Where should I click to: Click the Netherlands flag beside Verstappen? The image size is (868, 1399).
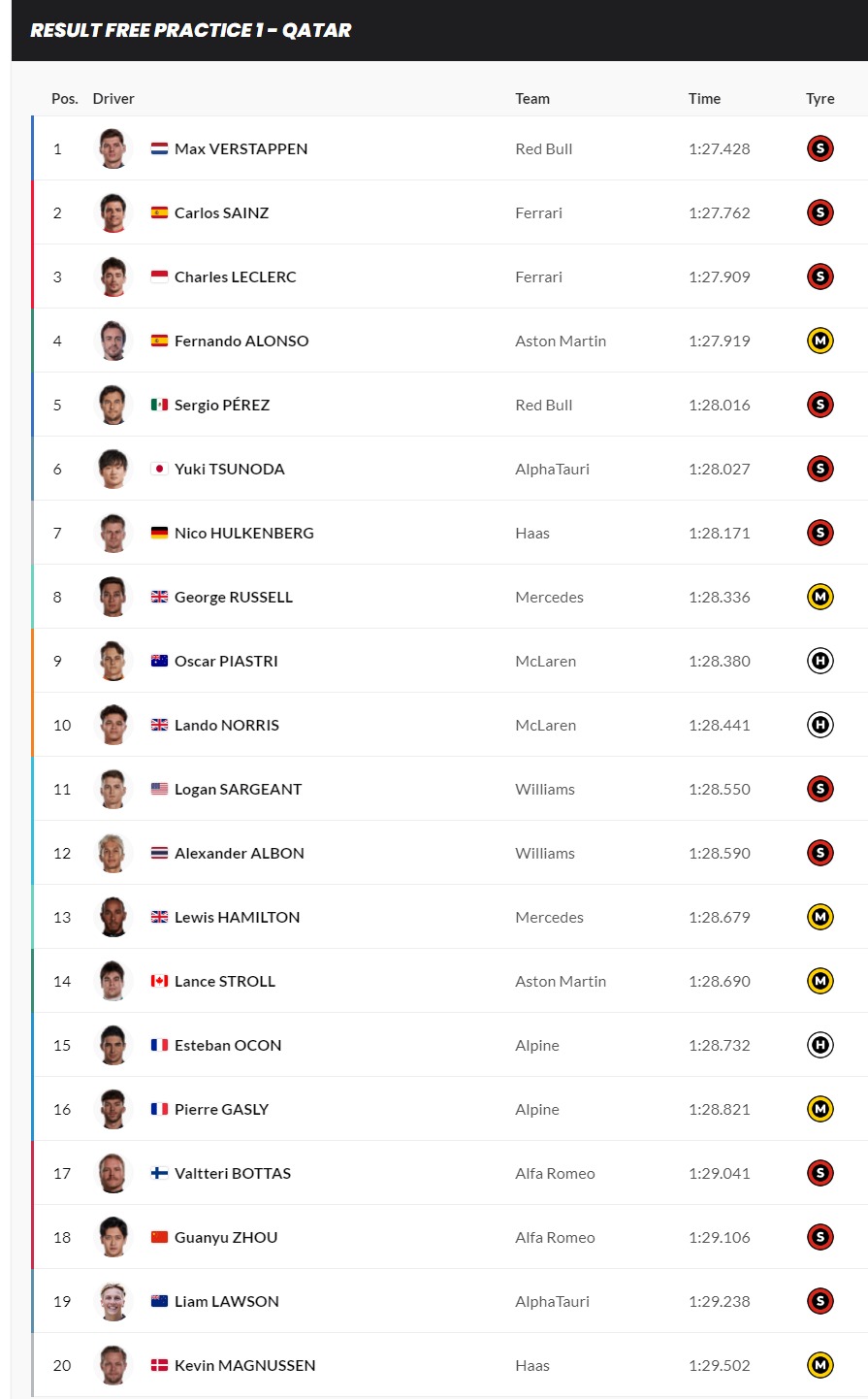160,148
